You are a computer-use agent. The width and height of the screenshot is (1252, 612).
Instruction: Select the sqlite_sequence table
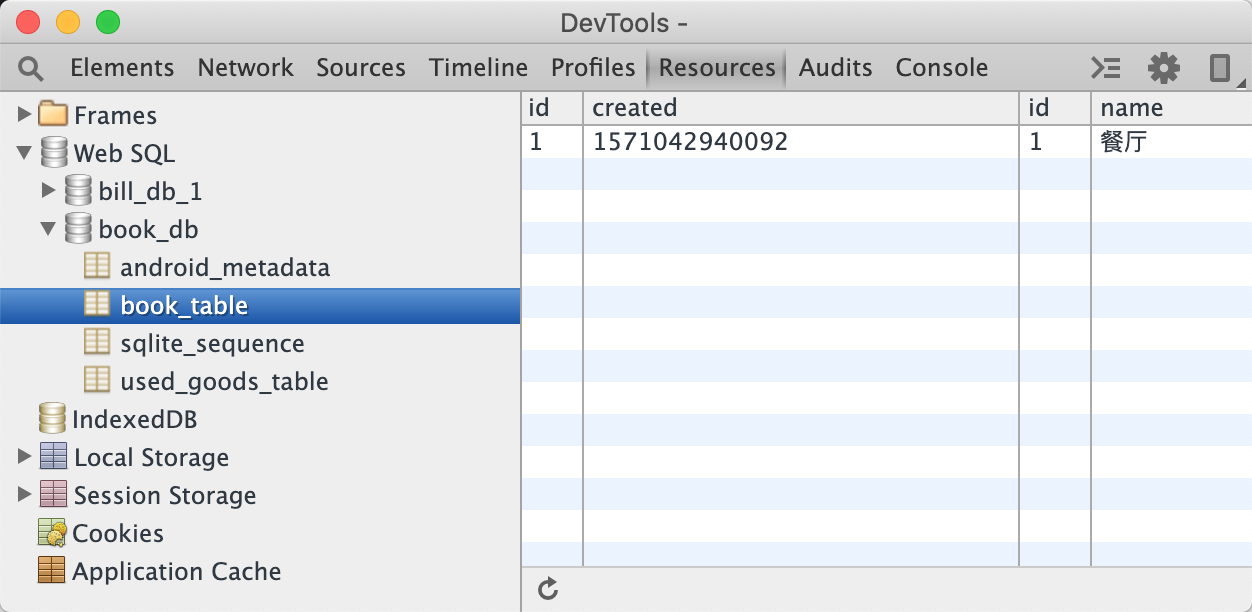pyautogui.click(x=212, y=344)
